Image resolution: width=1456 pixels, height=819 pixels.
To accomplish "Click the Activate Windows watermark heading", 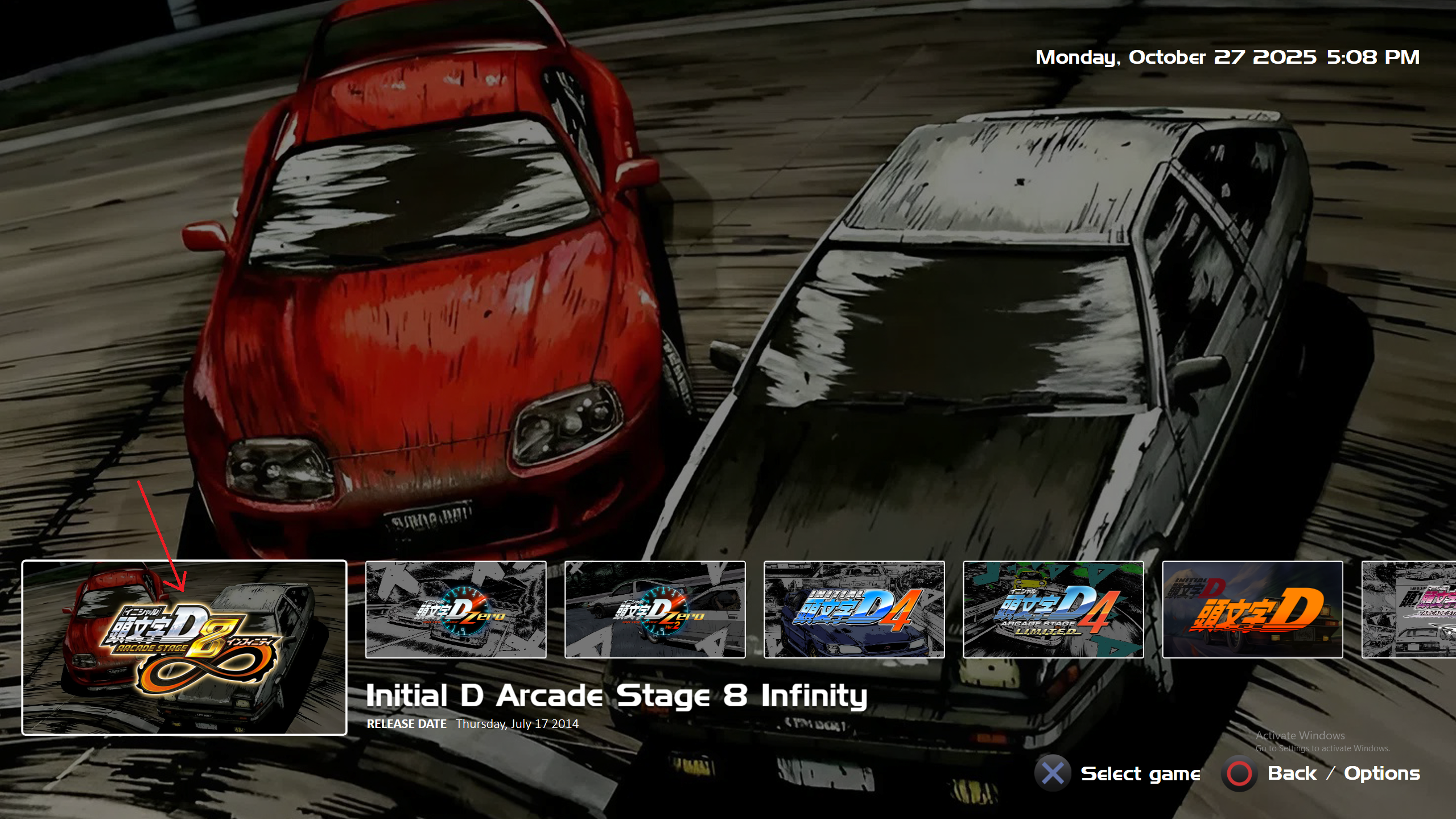I will (x=1300, y=735).
